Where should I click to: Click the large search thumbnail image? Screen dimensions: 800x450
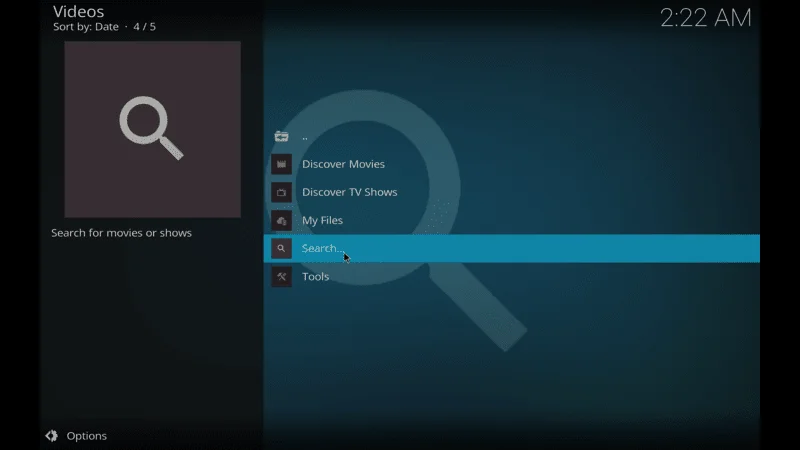point(153,130)
